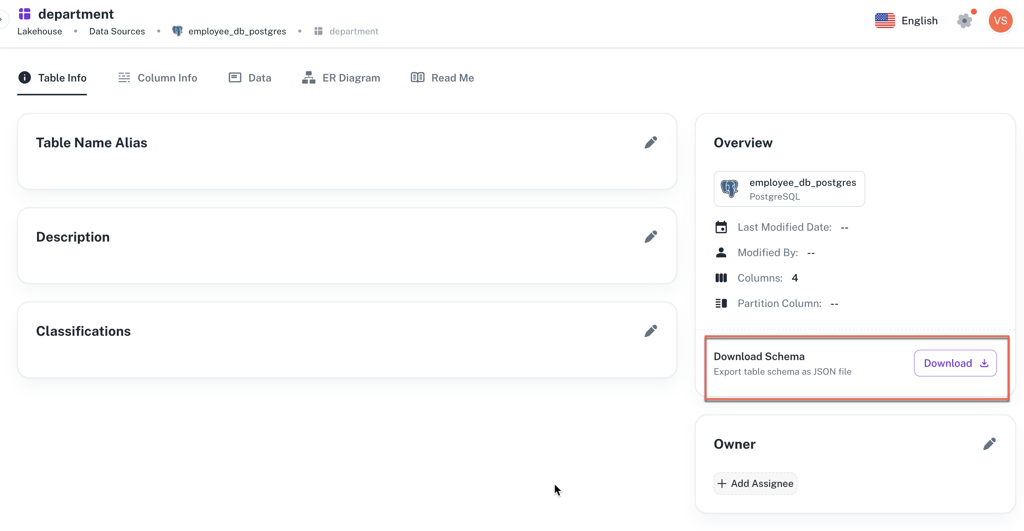This screenshot has height=531, width=1024.
Task: Click the purple department table icon
Action: (25, 14)
